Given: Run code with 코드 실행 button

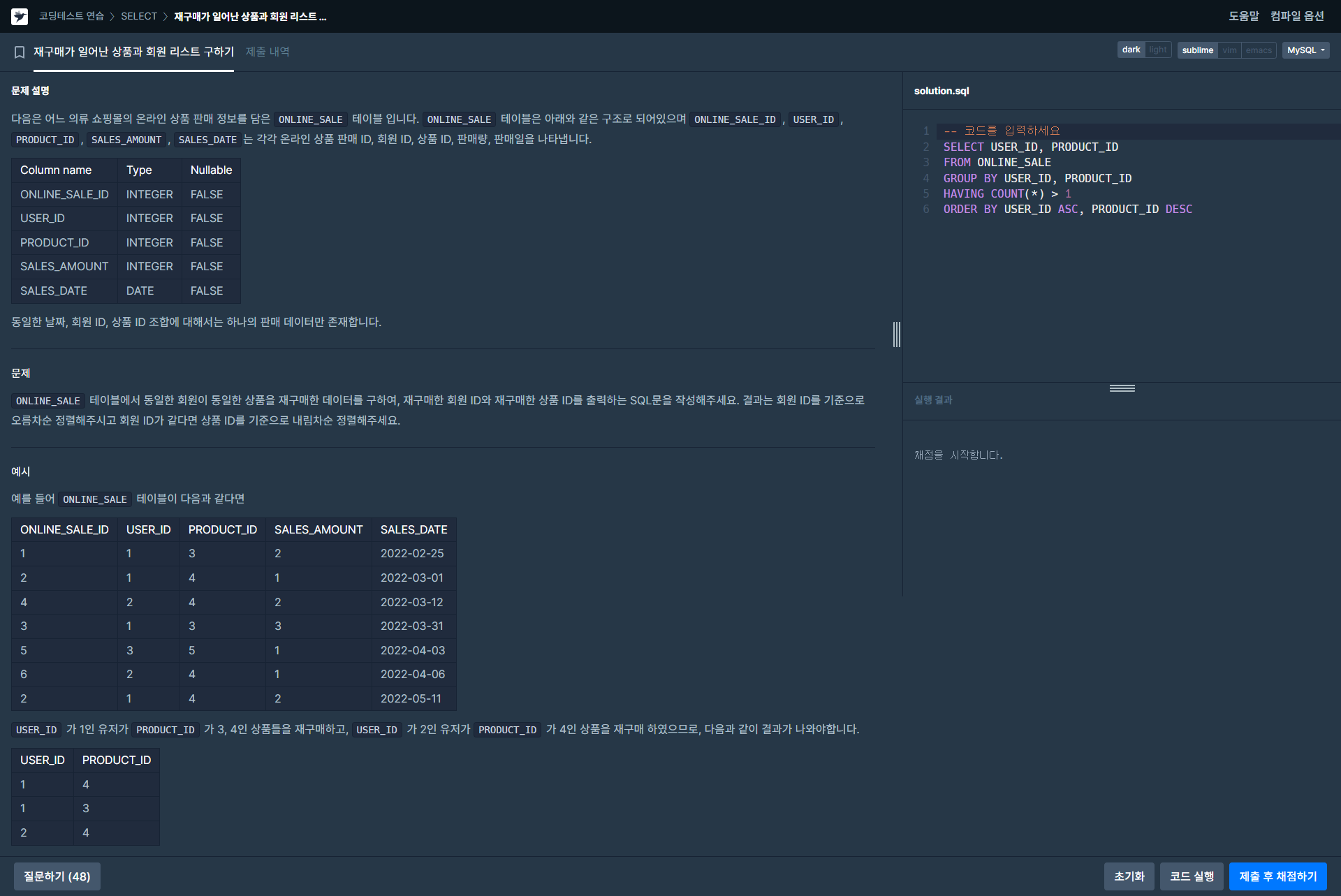Looking at the screenshot, I should [x=1192, y=876].
